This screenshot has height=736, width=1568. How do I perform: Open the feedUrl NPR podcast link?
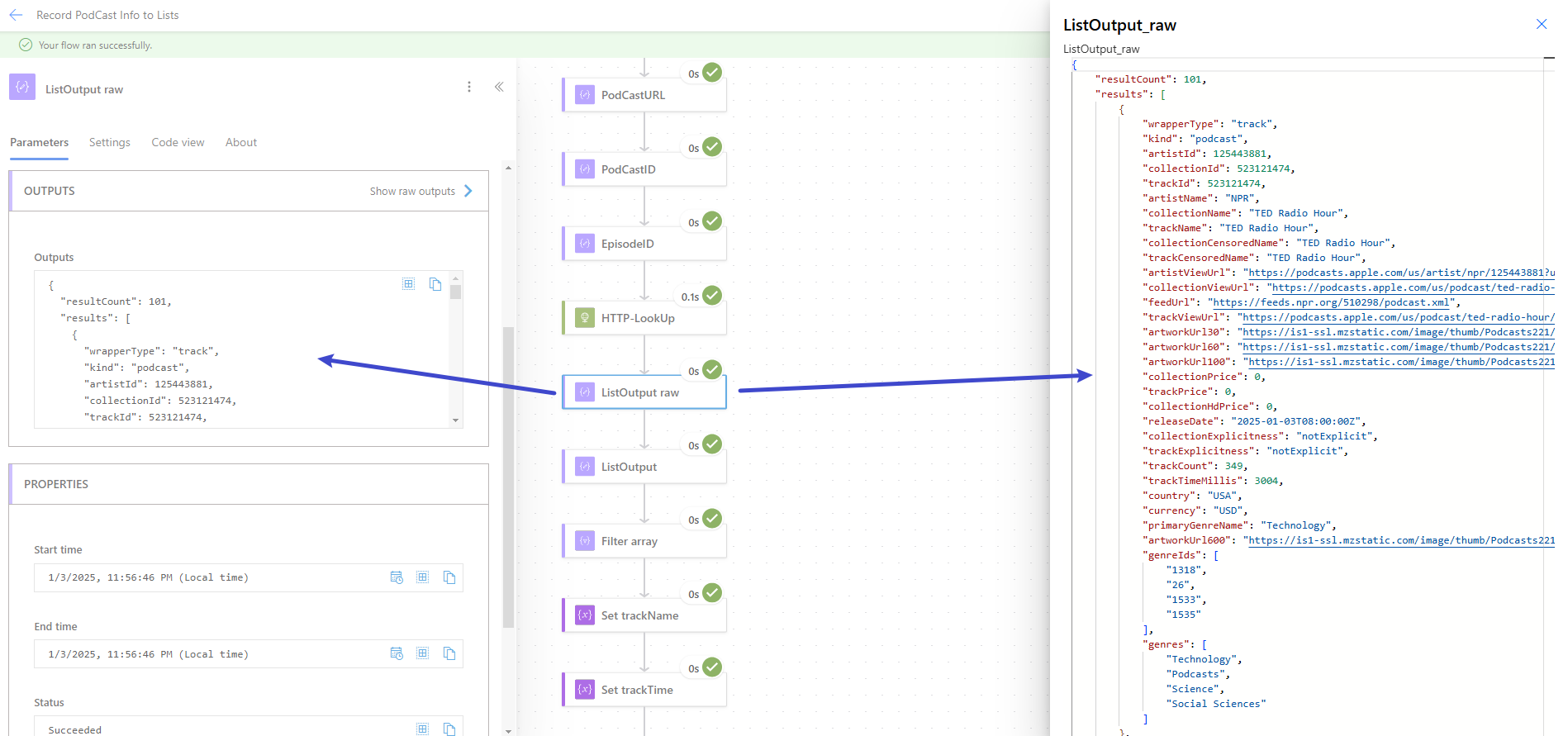coord(1330,302)
